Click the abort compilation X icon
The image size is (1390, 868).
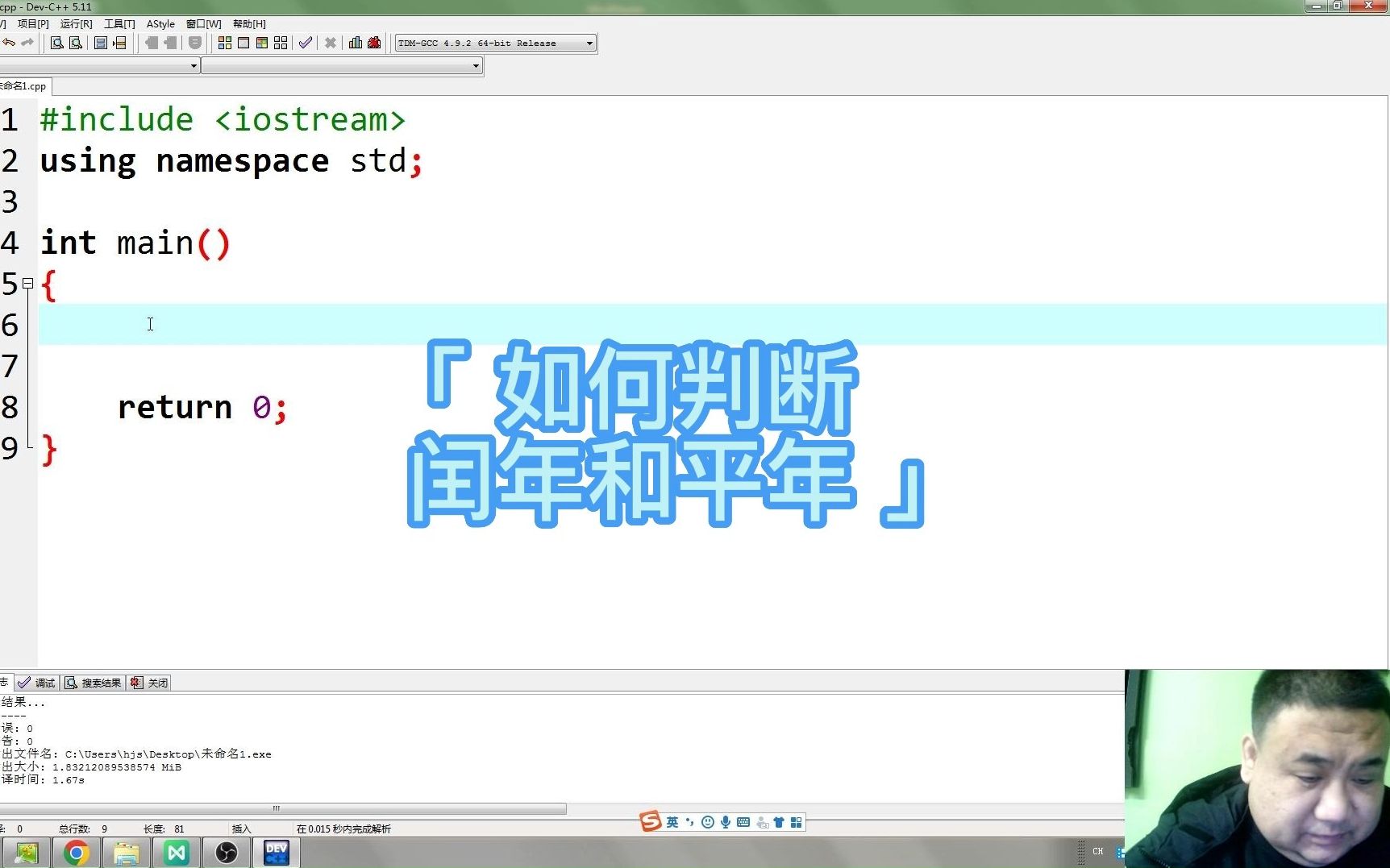pyautogui.click(x=330, y=43)
